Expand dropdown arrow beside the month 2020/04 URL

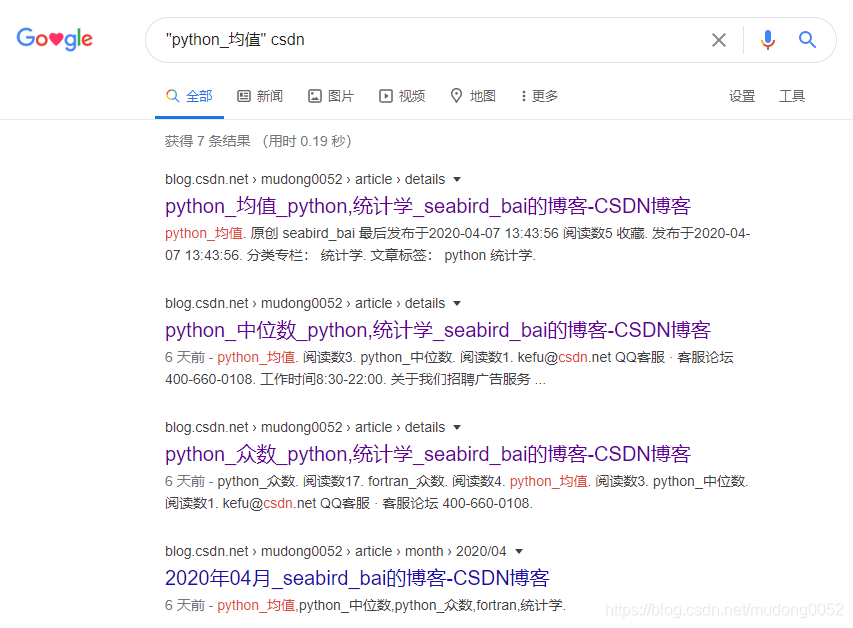click(x=519, y=552)
